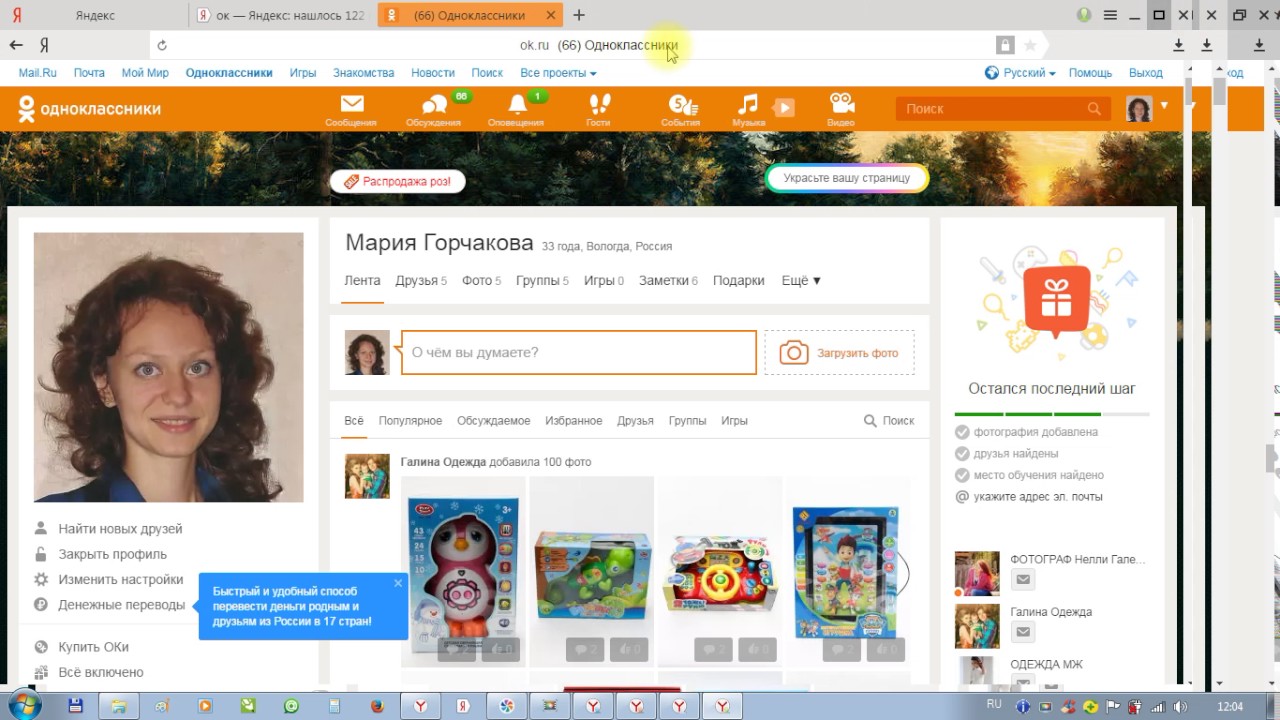
Task: Open Друзья 5 profile tab
Action: (421, 281)
